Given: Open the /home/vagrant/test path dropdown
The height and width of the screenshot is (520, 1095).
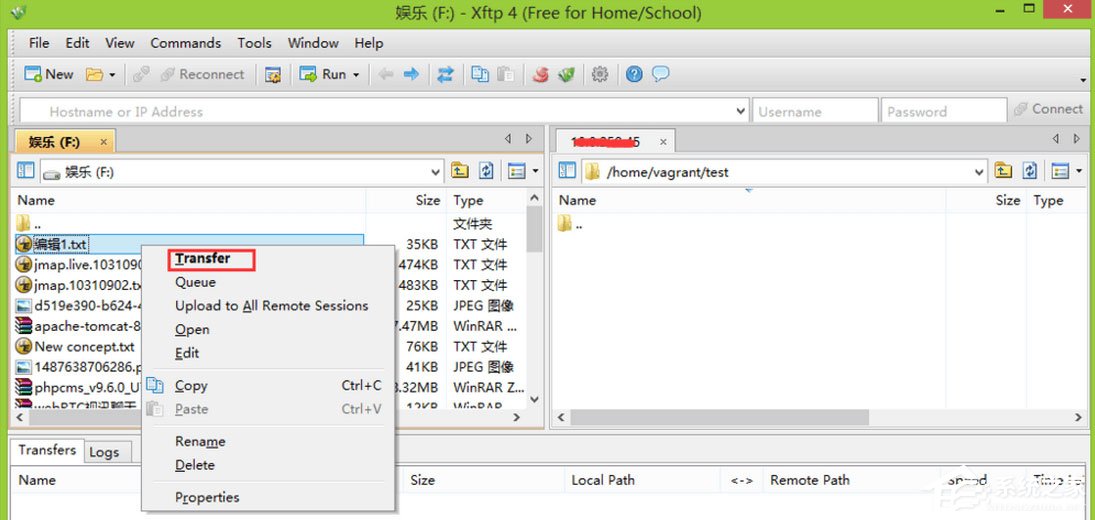Looking at the screenshot, I should click(x=979, y=172).
